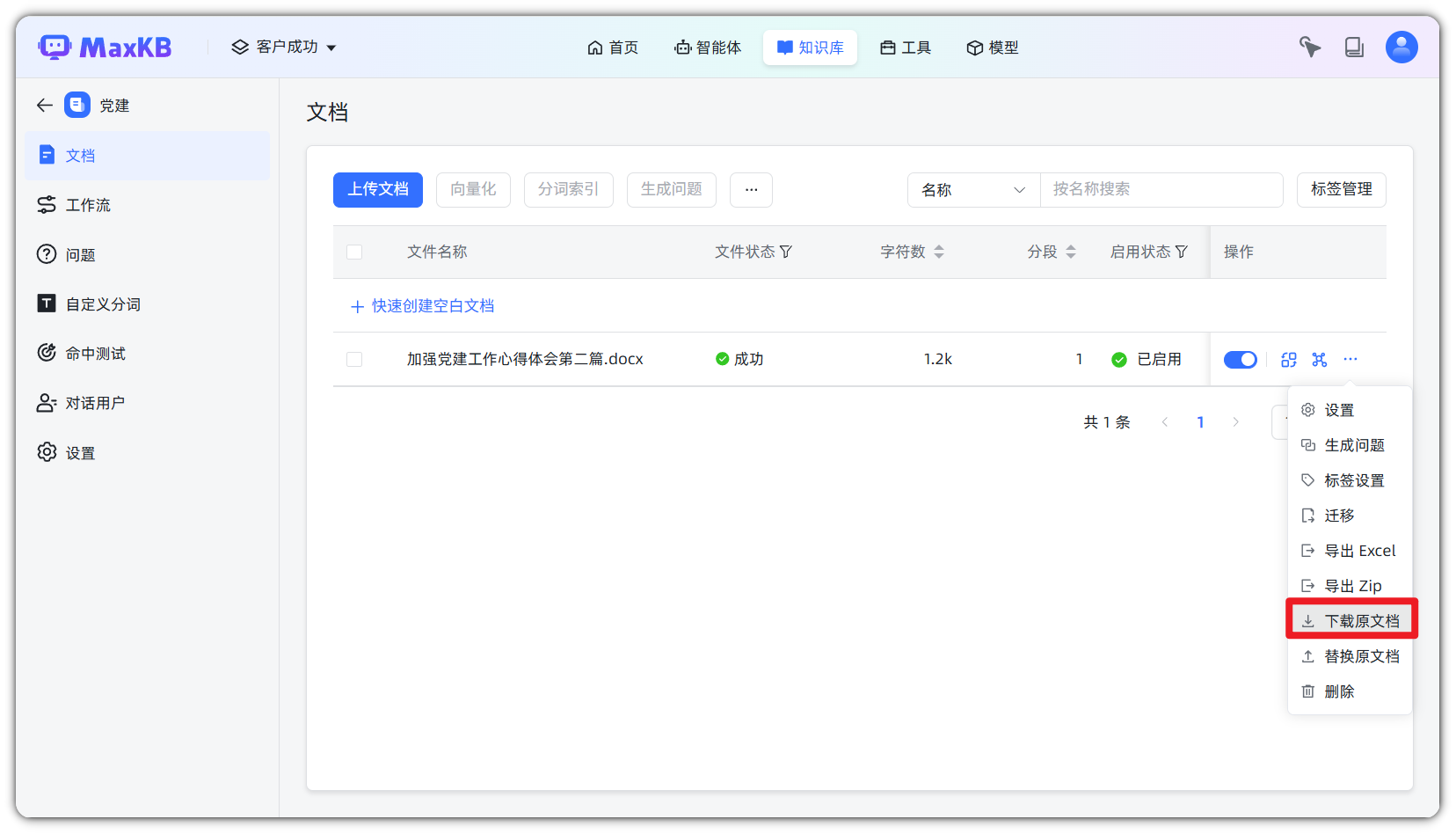Open the user avatar menu
The width and height of the screenshot is (1456, 834).
coord(1401,48)
